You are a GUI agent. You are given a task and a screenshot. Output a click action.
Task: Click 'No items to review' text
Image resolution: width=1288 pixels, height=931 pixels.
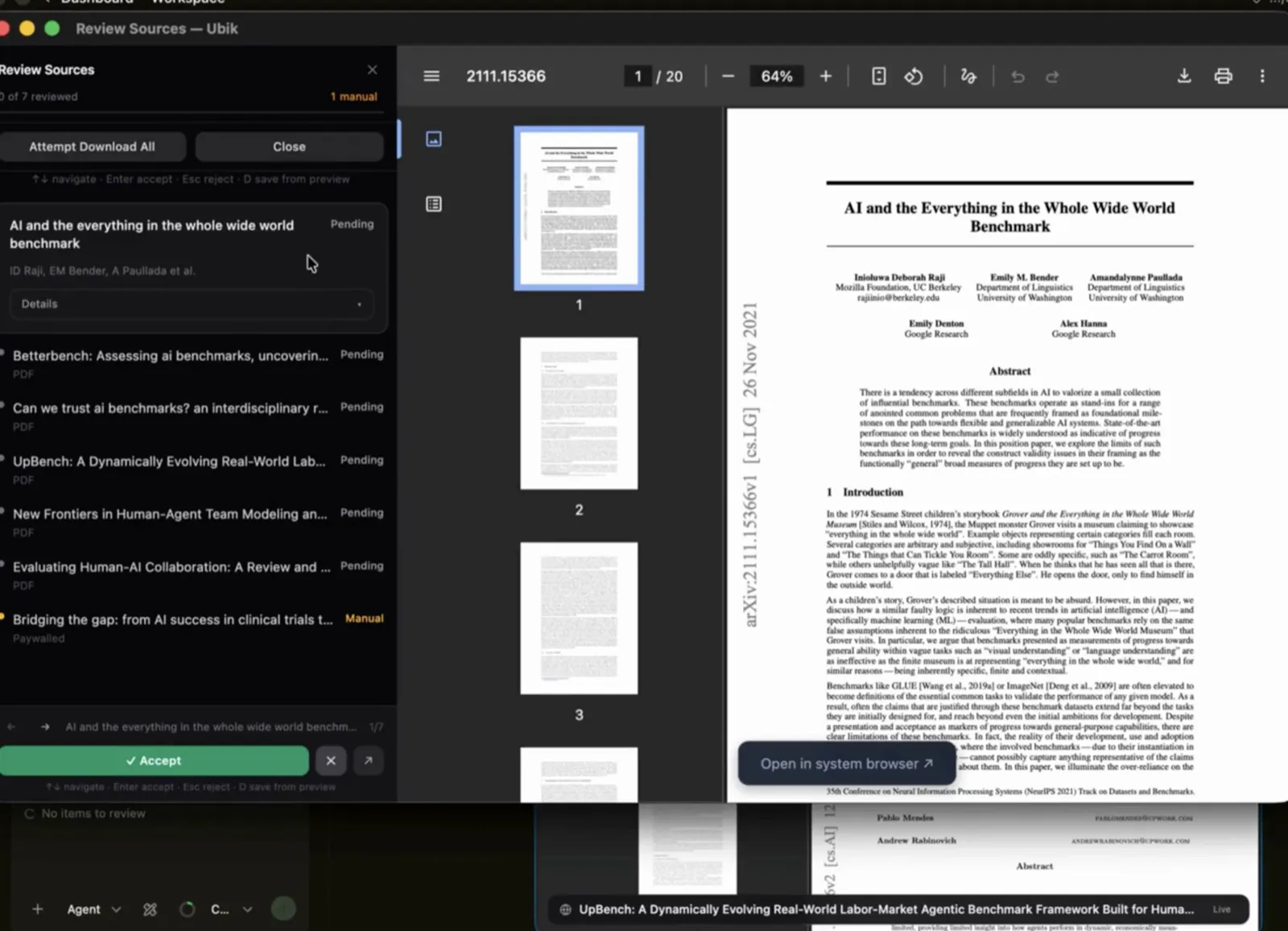(93, 813)
